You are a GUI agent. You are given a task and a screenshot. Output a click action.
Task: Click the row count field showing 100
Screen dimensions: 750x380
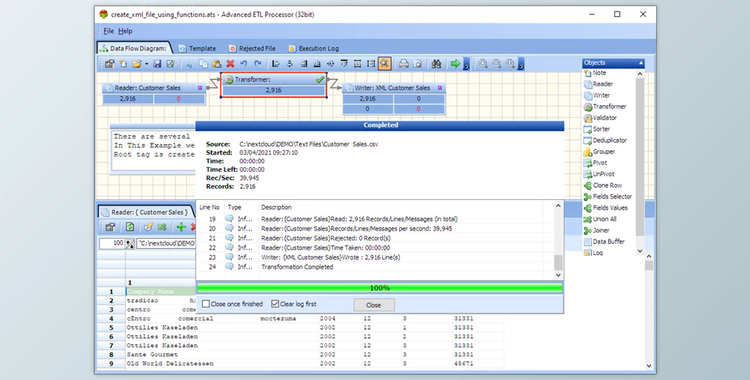pos(112,243)
